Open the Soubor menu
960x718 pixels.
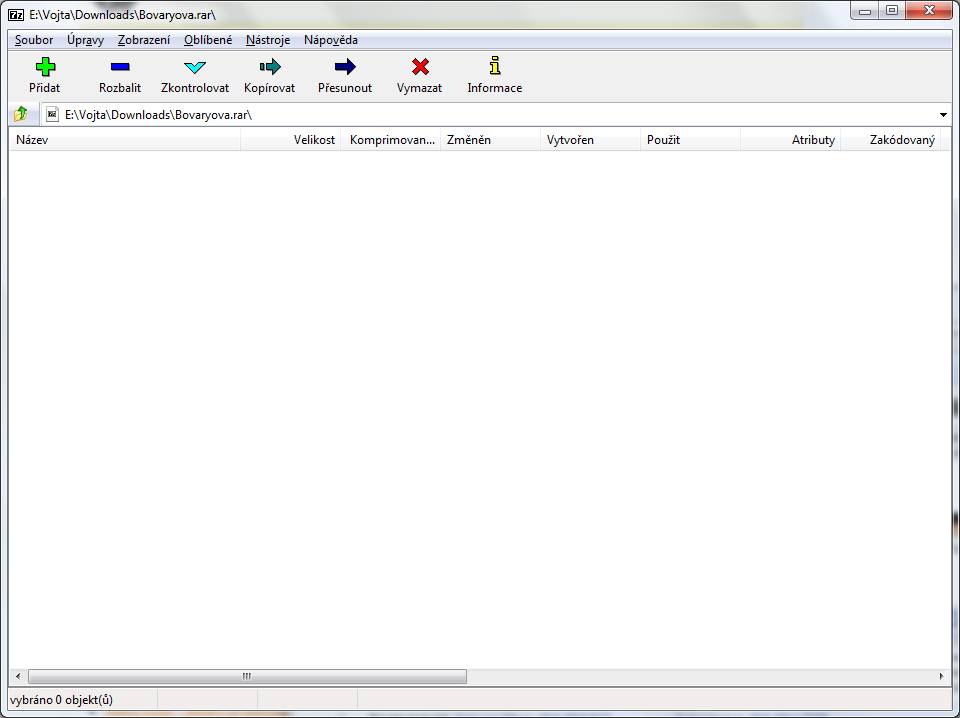click(34, 40)
